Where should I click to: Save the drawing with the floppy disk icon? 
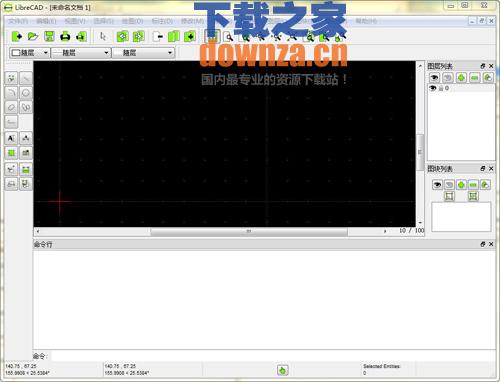(49, 36)
